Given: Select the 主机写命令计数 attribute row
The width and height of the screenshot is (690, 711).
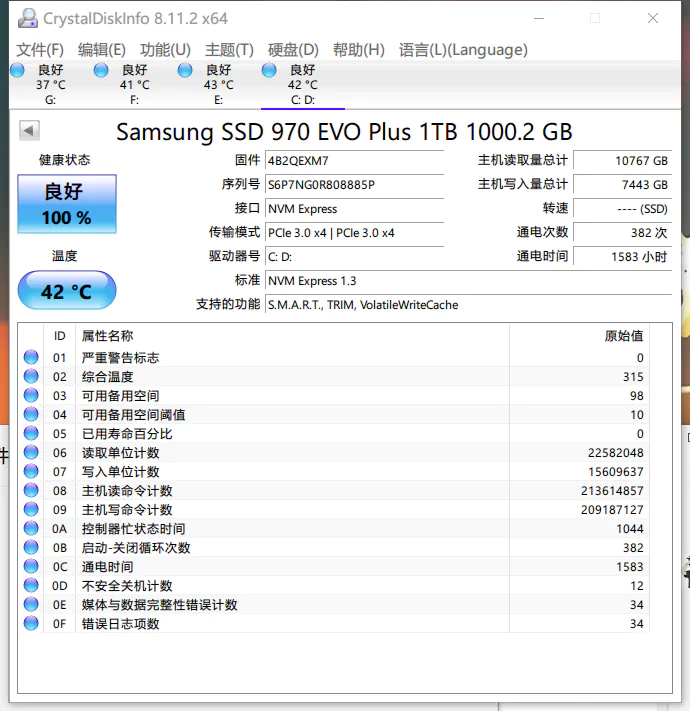Looking at the screenshot, I should (x=335, y=510).
